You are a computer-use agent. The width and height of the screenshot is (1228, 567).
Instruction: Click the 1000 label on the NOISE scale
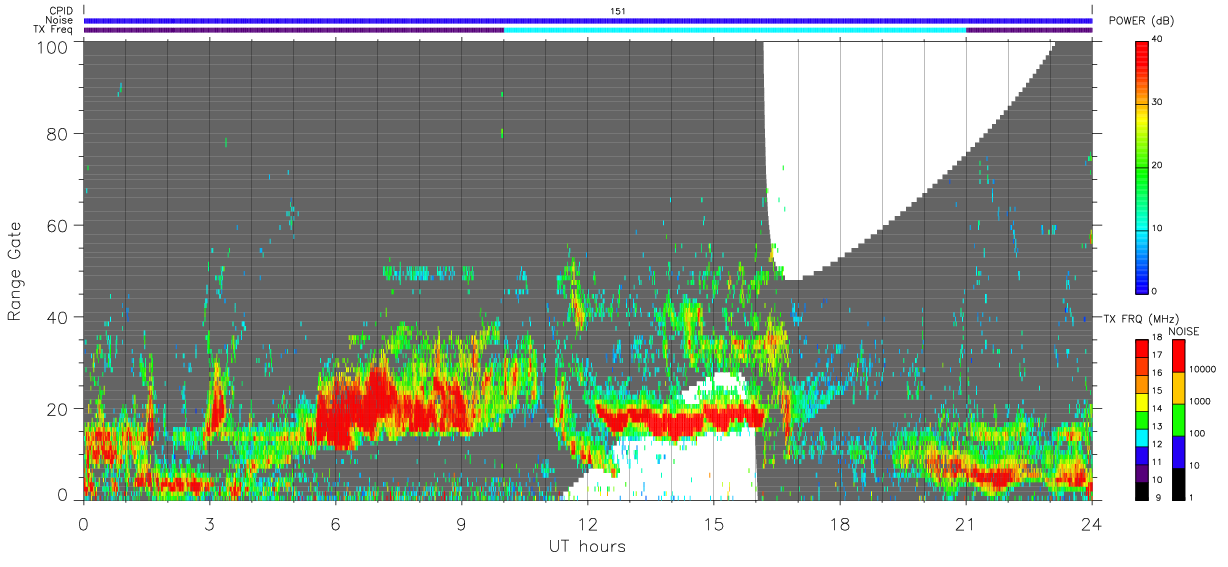click(1199, 401)
